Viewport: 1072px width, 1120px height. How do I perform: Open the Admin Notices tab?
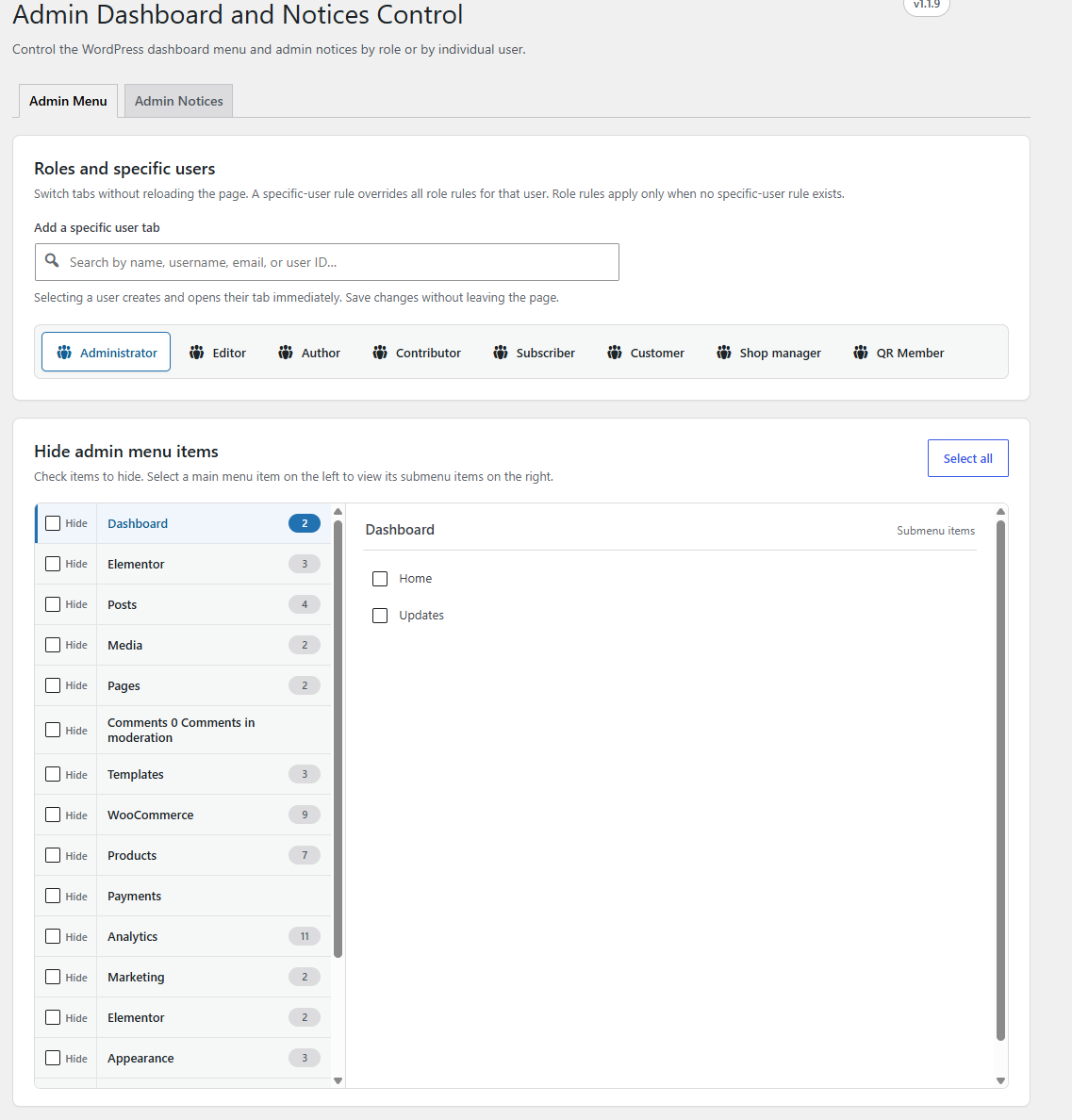point(178,101)
